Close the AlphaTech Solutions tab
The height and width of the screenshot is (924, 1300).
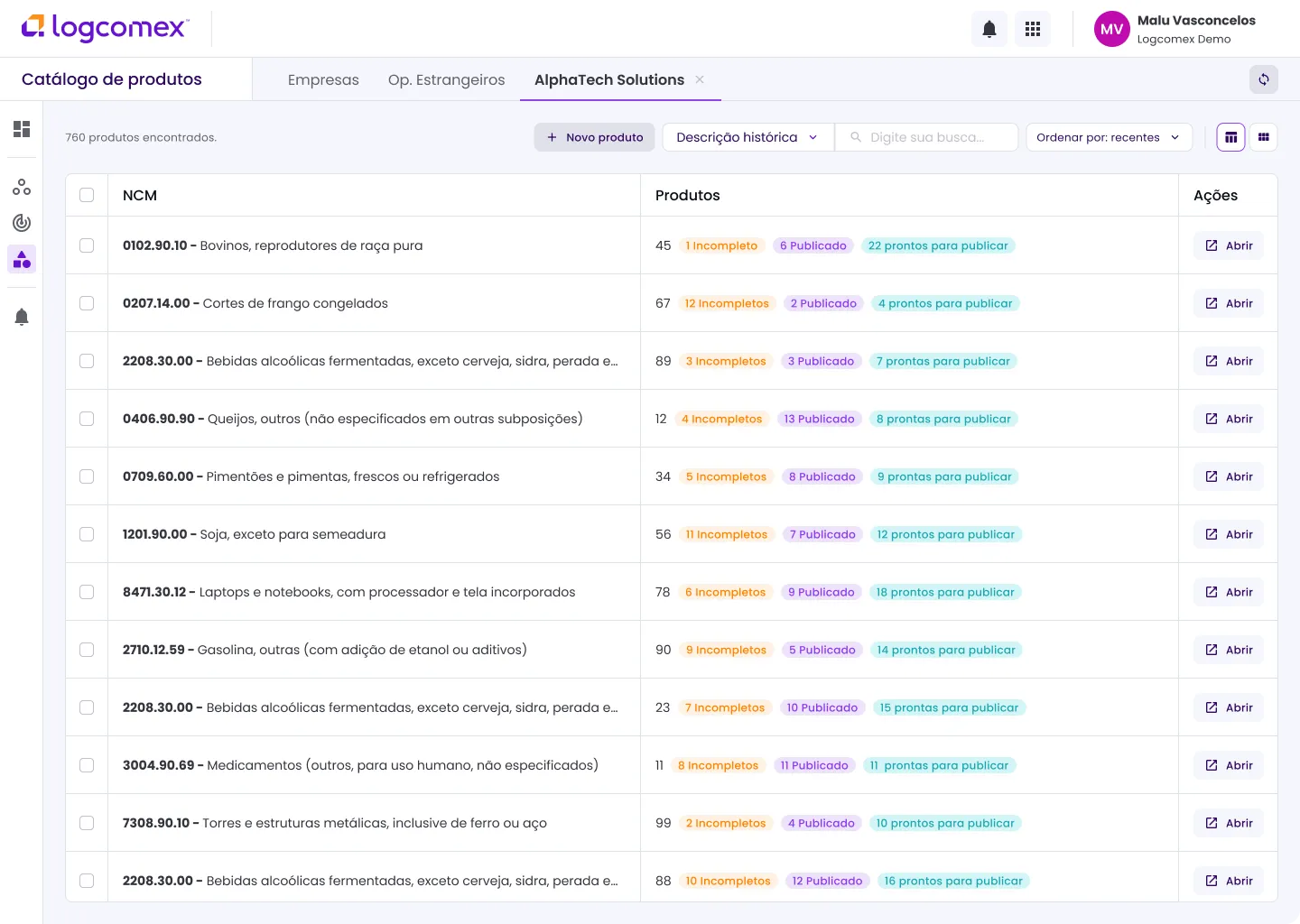pyautogui.click(x=700, y=79)
